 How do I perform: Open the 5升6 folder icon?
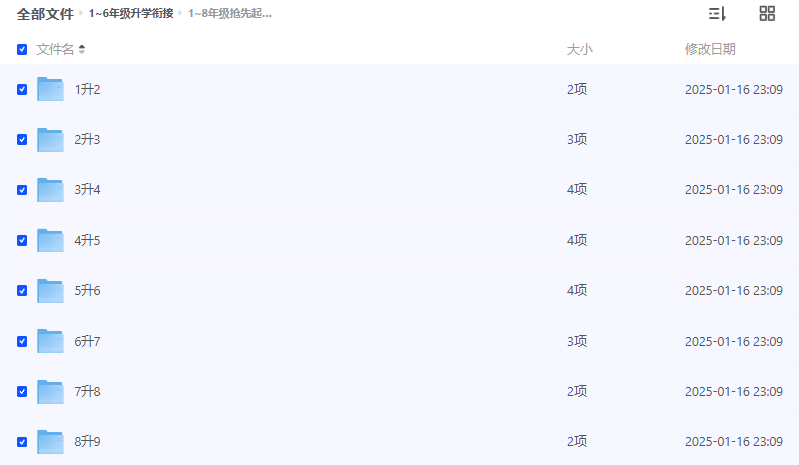(x=50, y=290)
